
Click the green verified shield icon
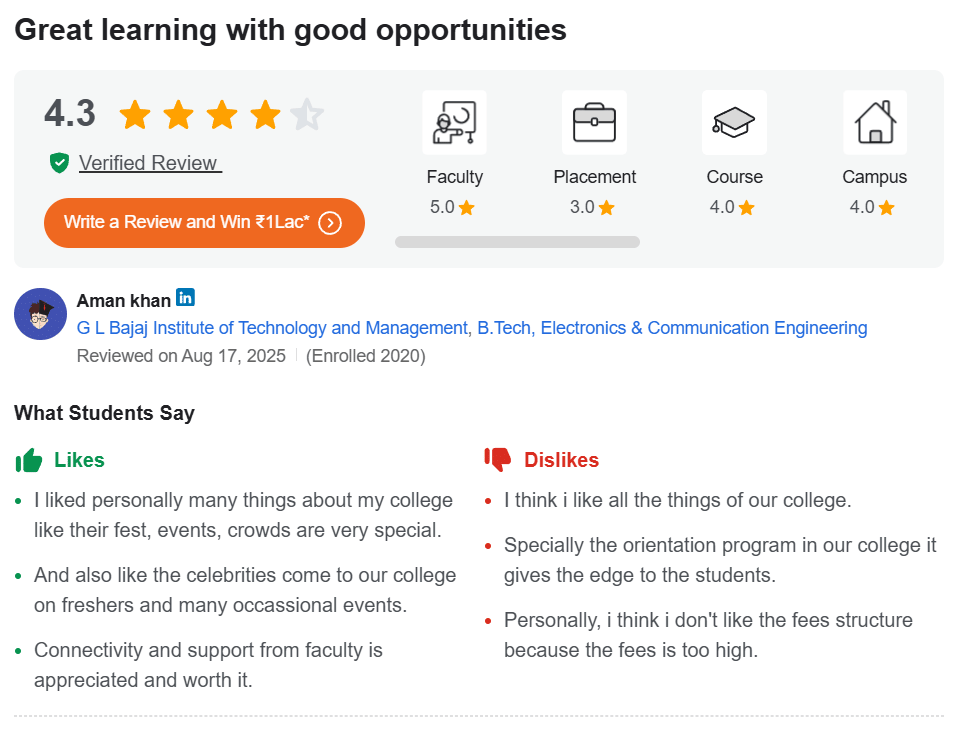pos(59,163)
